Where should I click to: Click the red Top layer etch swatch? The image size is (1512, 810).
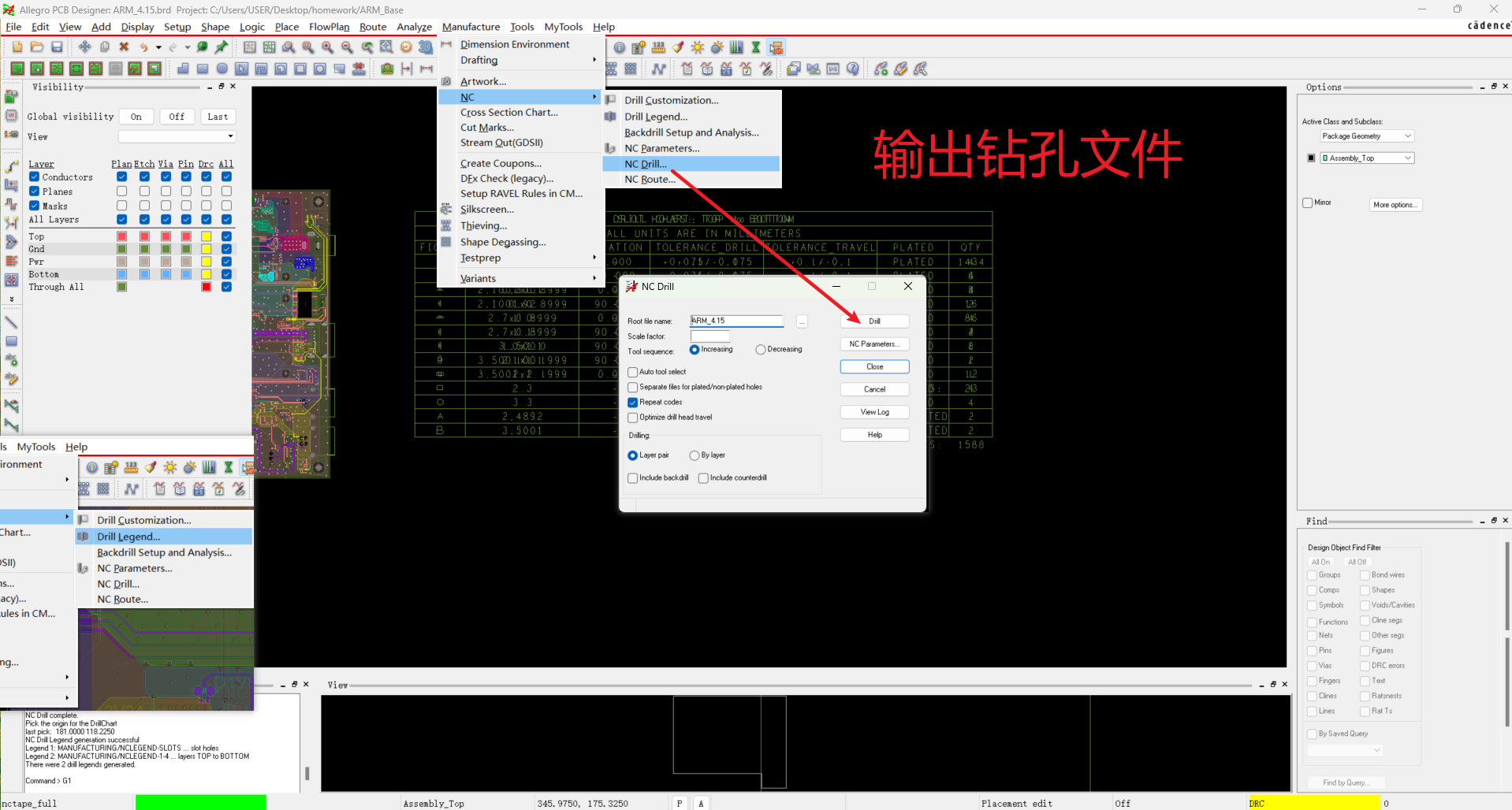pyautogui.click(x=144, y=236)
